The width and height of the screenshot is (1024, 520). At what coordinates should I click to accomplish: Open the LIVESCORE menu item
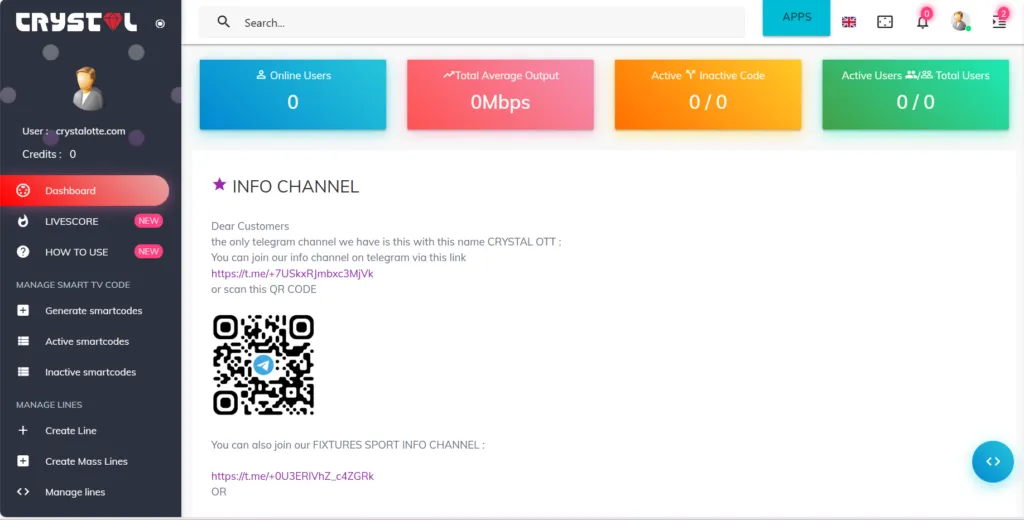point(84,221)
